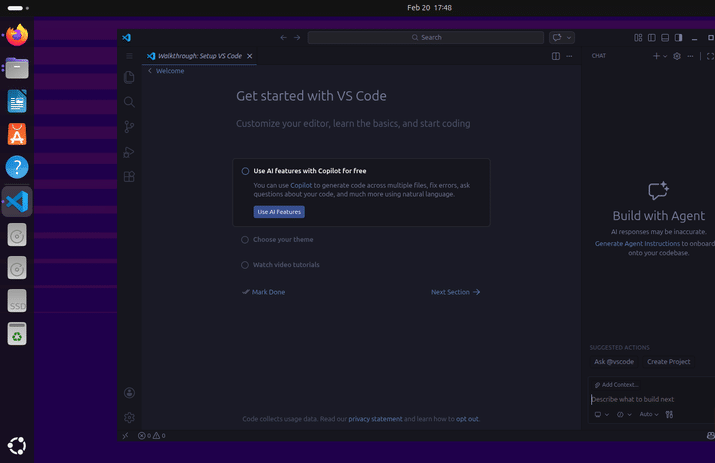
Task: Open the Run and Debug view
Action: coord(129,152)
